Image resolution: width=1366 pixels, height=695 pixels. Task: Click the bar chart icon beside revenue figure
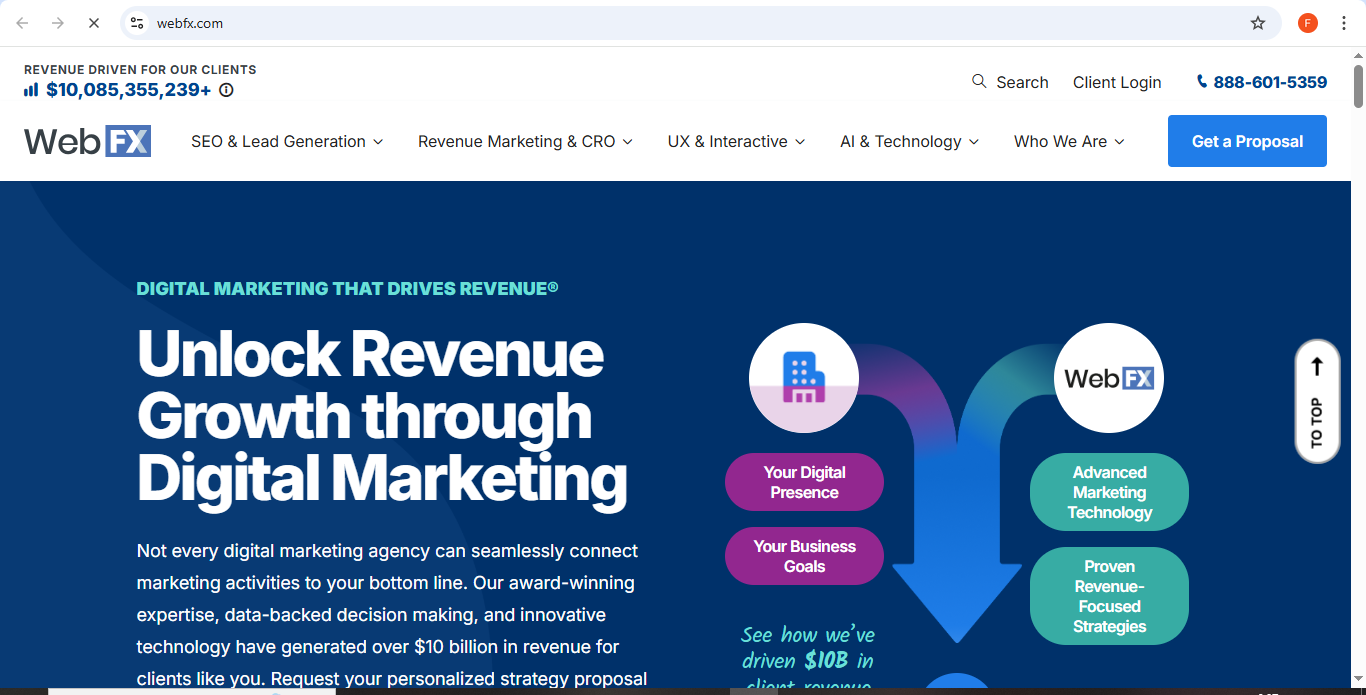point(31,90)
